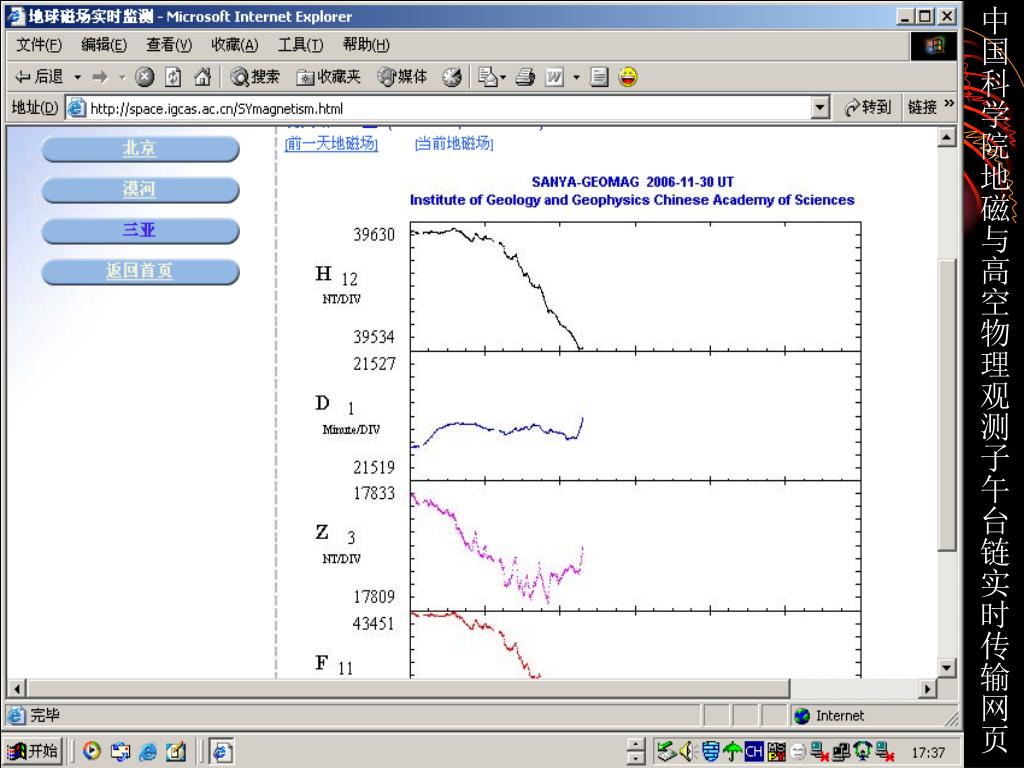The width and height of the screenshot is (1024, 768).
Task: Click the fourth quick launch notepad icon
Action: coord(176,752)
